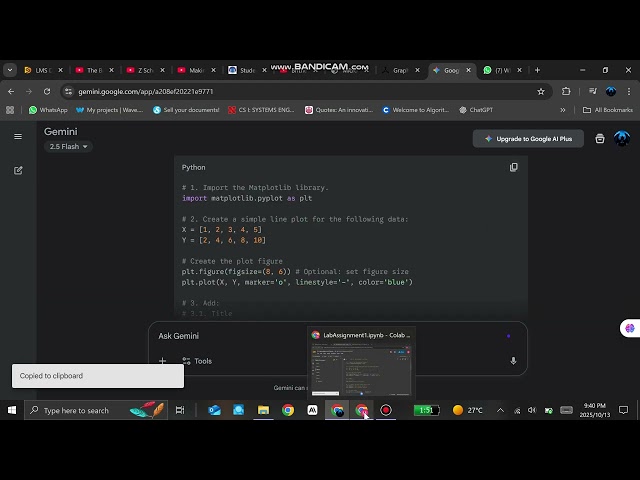Bookmark this page with the star icon
This screenshot has width=640, height=480.
point(541,91)
